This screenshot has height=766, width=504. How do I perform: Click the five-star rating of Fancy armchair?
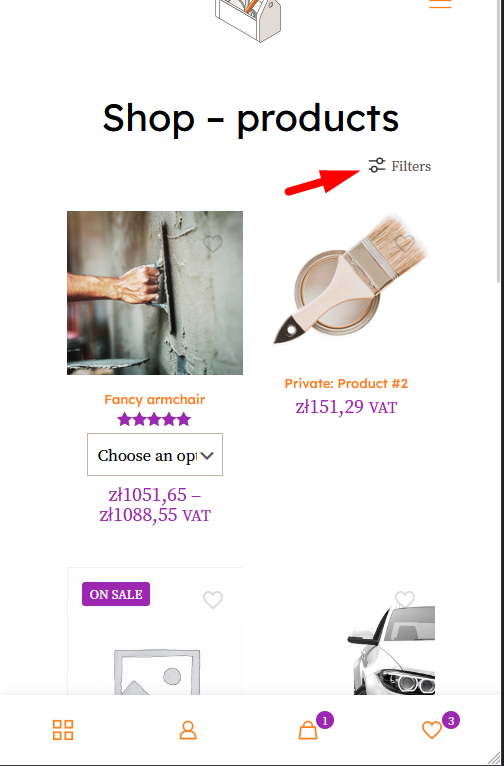coord(154,419)
